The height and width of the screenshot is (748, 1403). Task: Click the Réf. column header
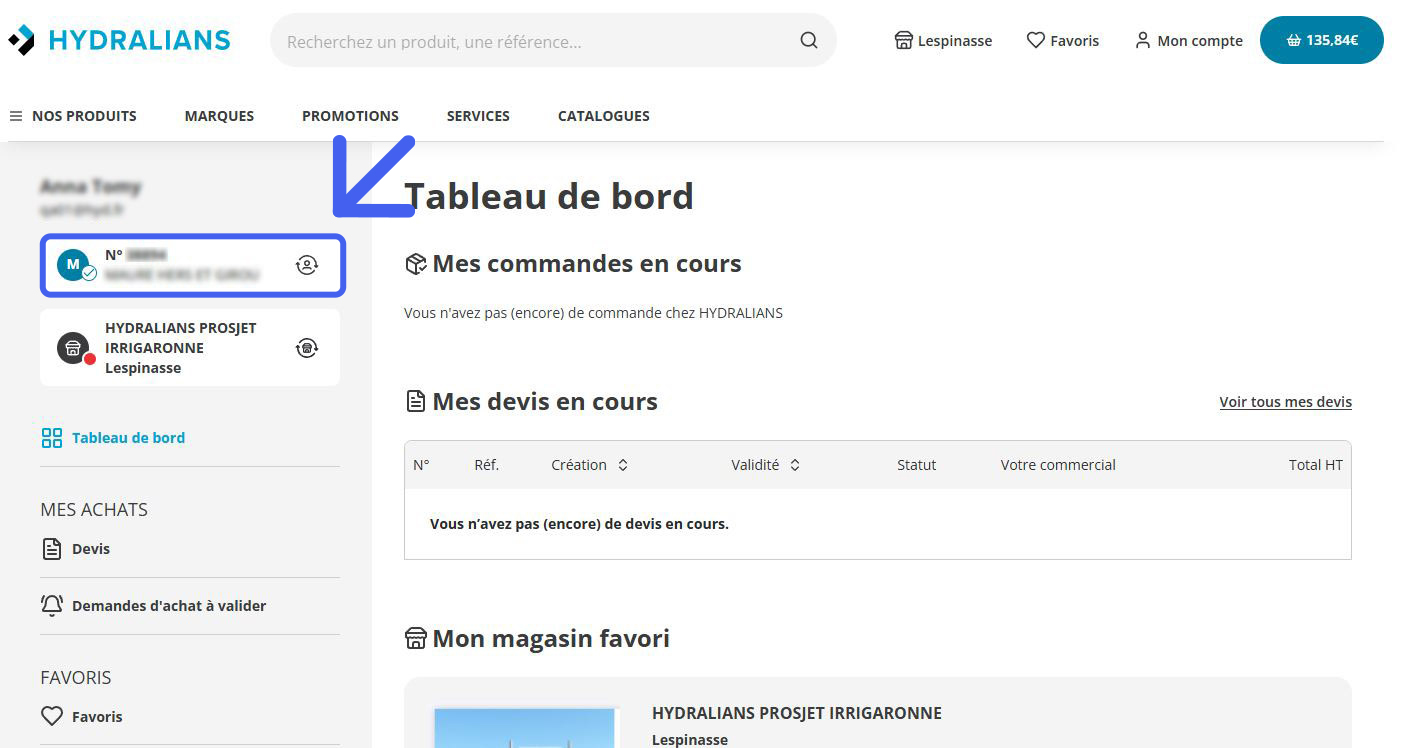pos(487,465)
